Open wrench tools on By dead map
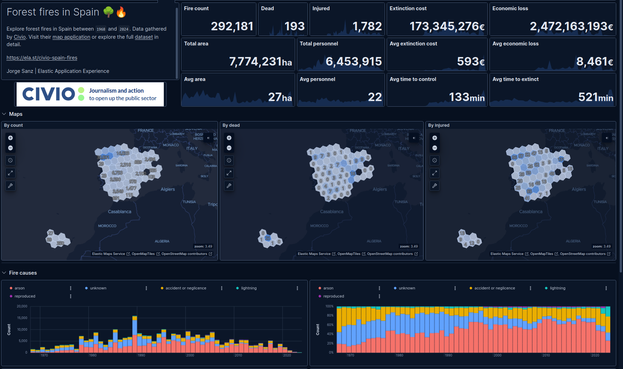The image size is (623, 369). pyautogui.click(x=229, y=186)
